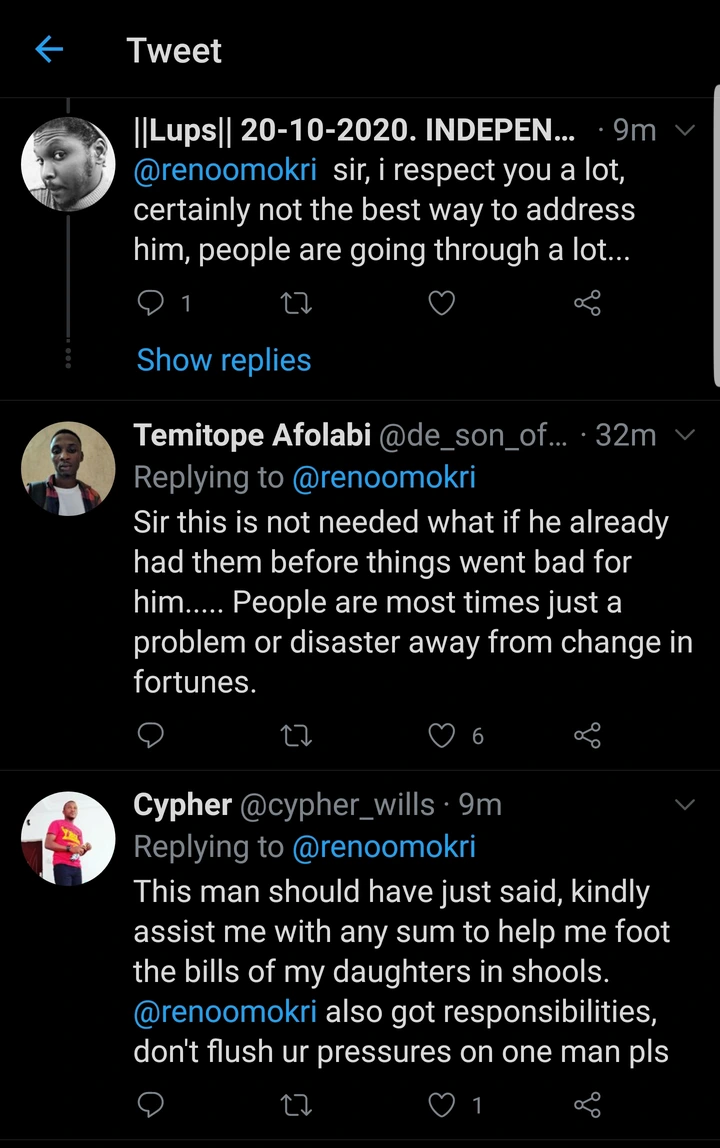The image size is (720, 1148).
Task: Share the Lups tweet
Action: [587, 303]
